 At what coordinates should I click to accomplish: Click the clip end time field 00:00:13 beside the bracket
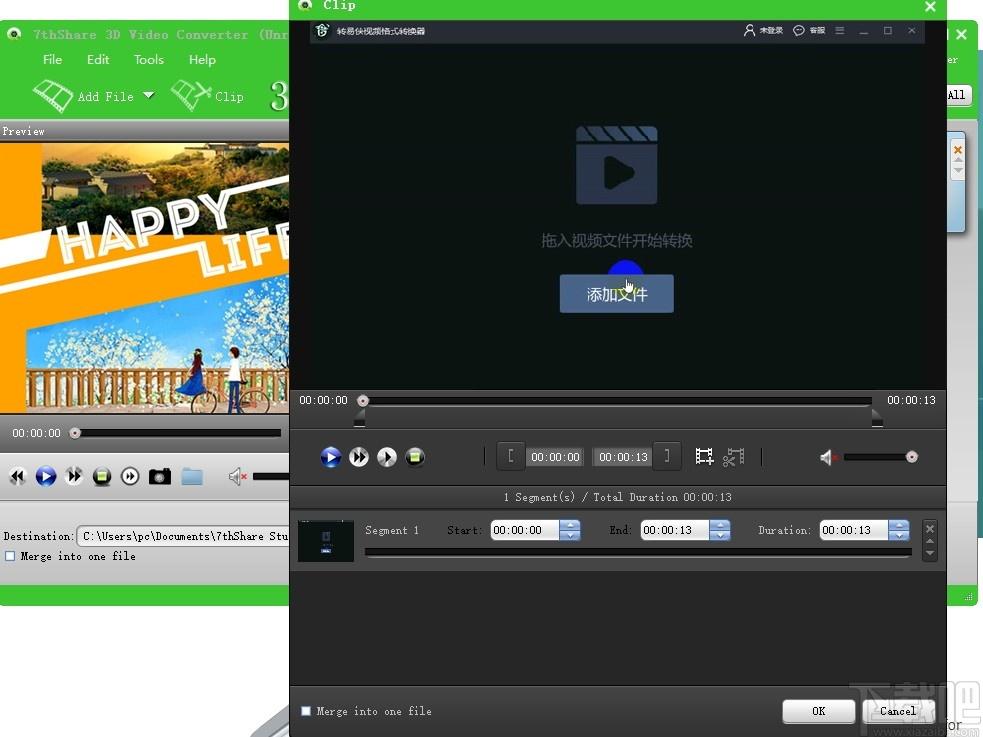click(623, 457)
